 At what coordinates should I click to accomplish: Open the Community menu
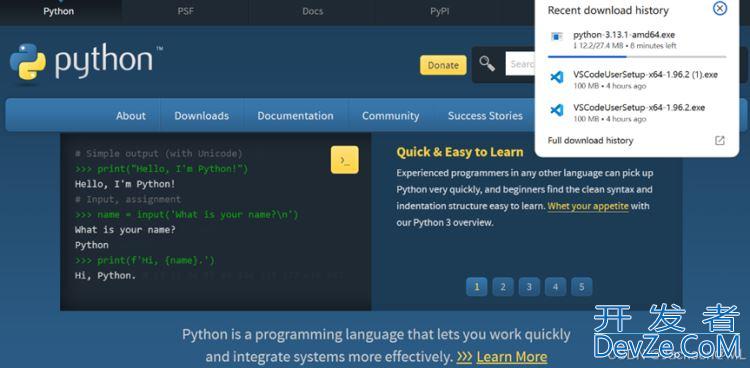tap(390, 116)
